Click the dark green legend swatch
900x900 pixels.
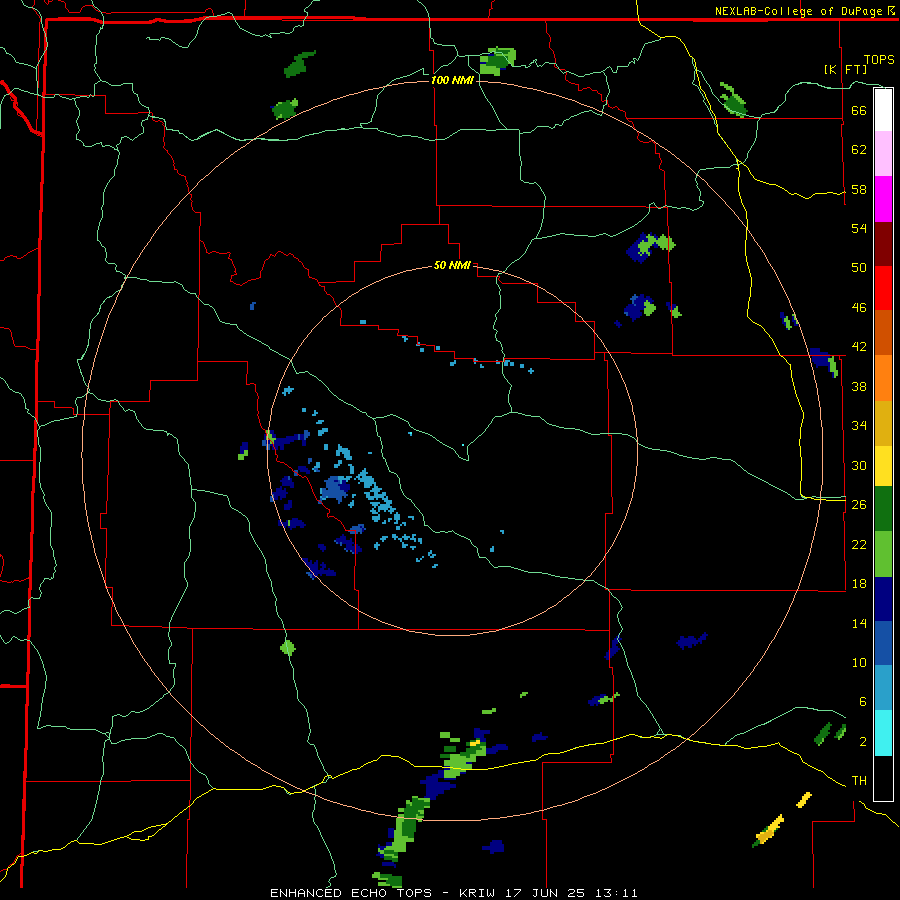pos(883,509)
